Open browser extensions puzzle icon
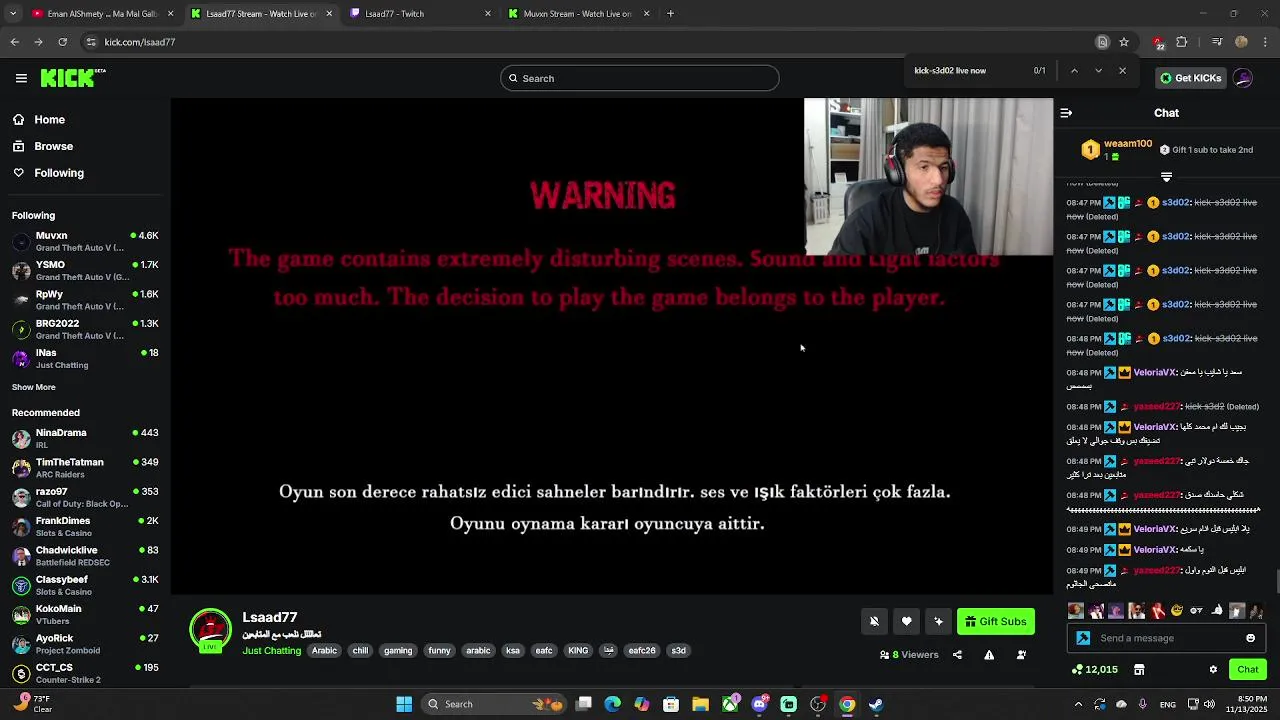This screenshot has height=720, width=1280. 1182,42
